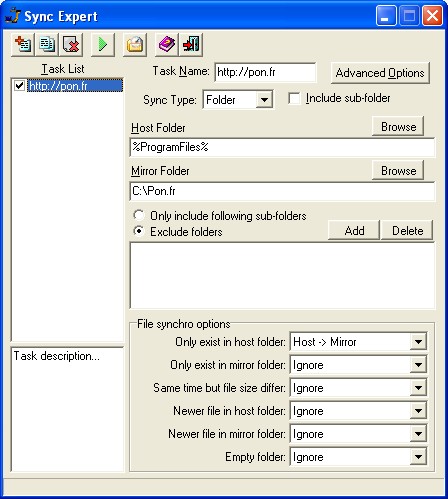Click the Mirror Folder path field

tap(282, 191)
